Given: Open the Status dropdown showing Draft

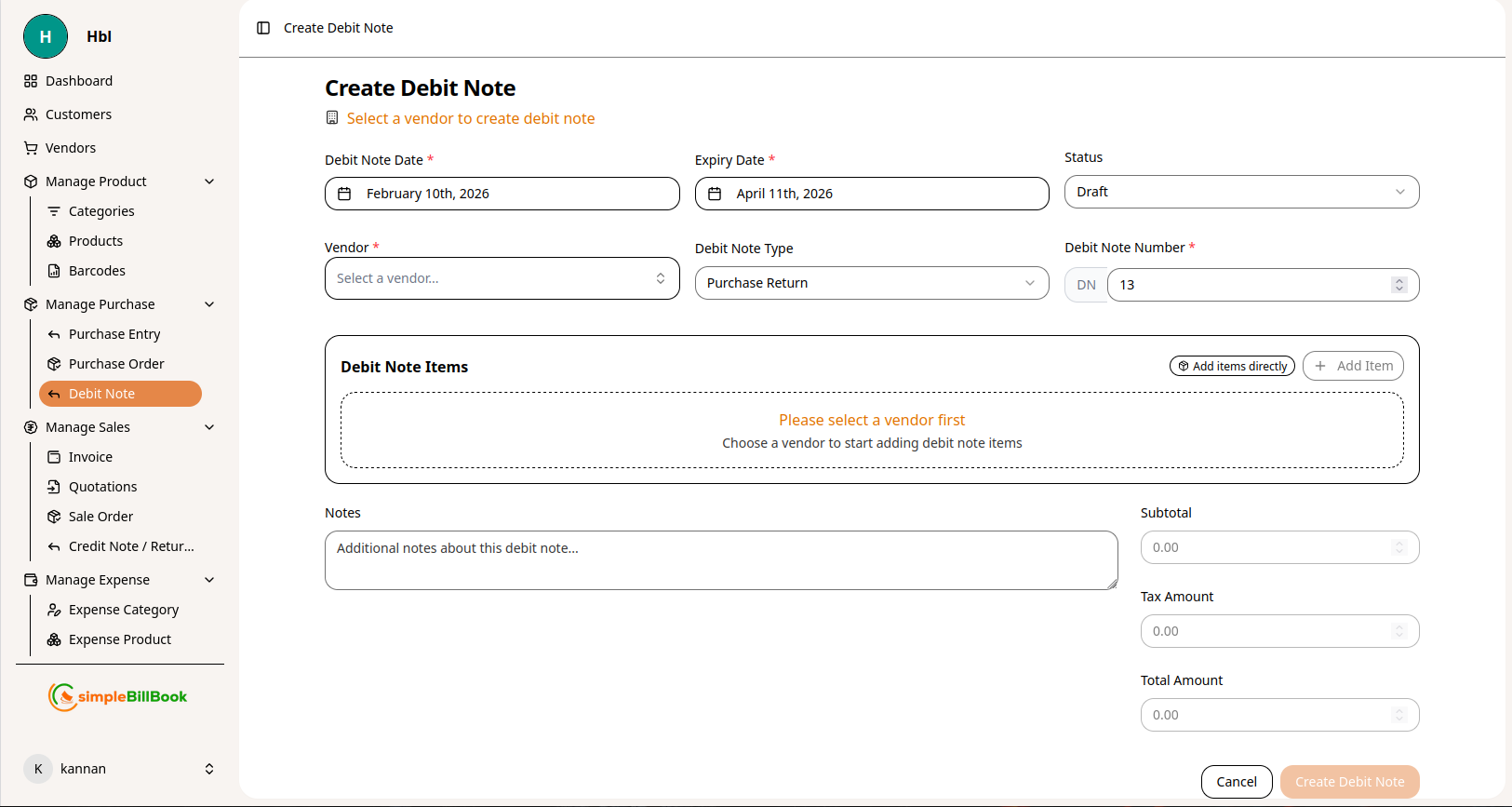Looking at the screenshot, I should 1241,192.
